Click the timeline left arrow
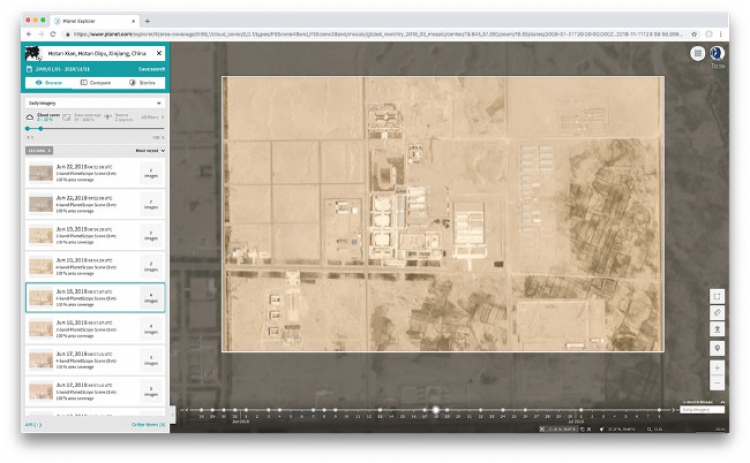 point(186,410)
